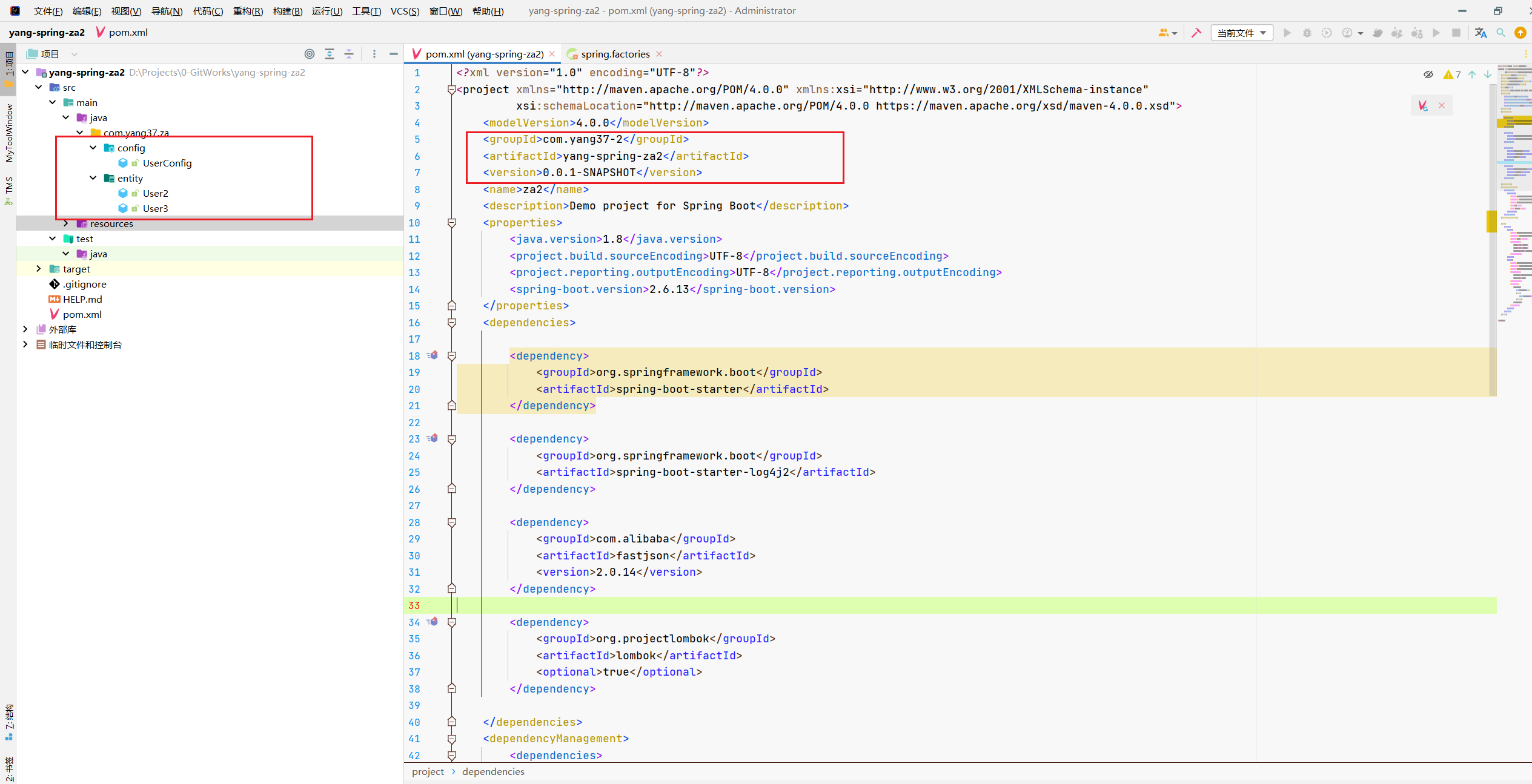This screenshot has width=1532, height=784.
Task: Select .gitignore in project tree
Action: [85, 284]
